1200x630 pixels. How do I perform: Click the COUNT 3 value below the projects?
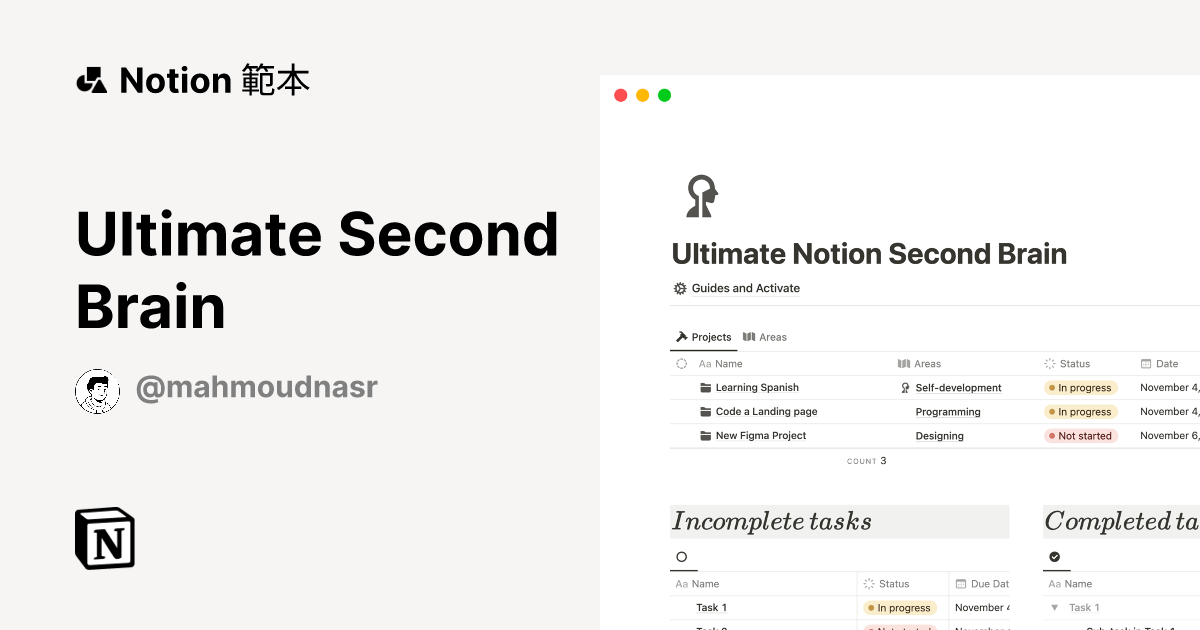[867, 460]
